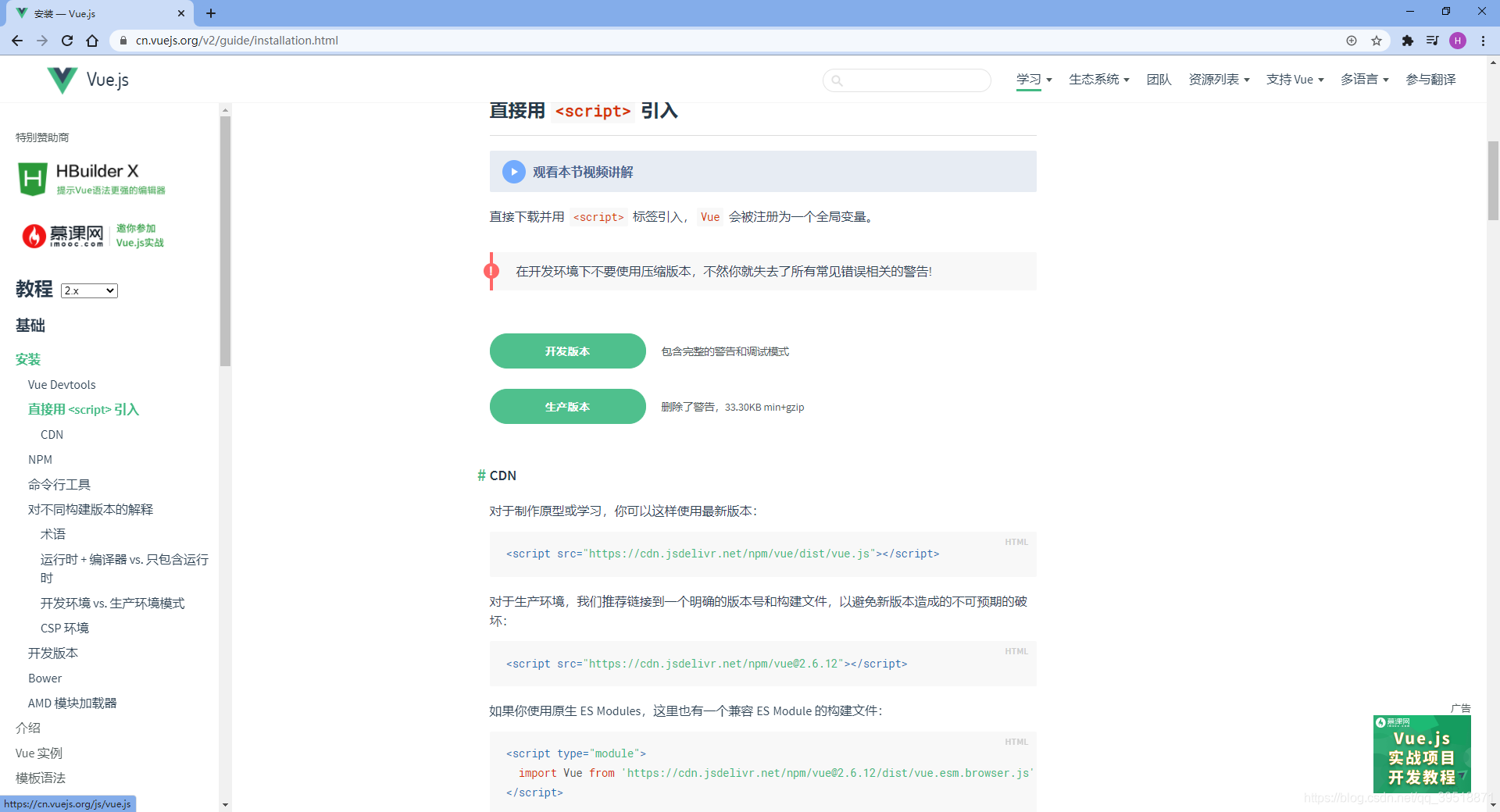Screen dimensions: 1500x812
Task: Click the site lock icon in address bar
Action: (123, 41)
